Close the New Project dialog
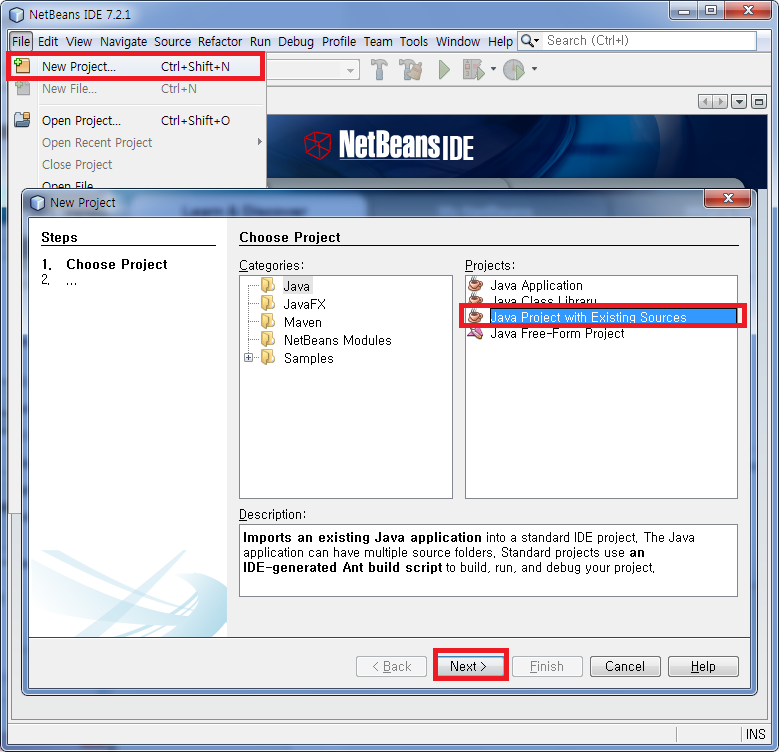This screenshot has height=752, width=779. (728, 198)
